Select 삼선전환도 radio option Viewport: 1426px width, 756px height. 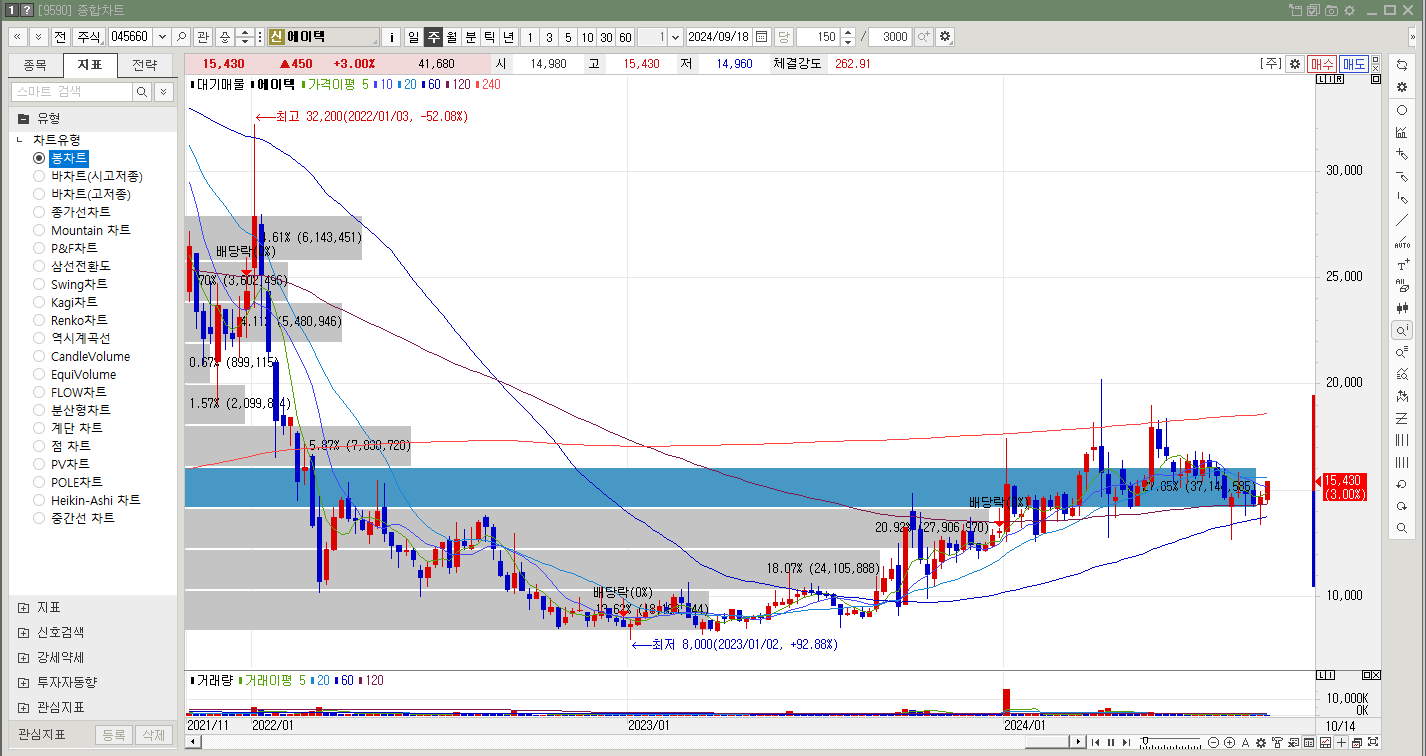[39, 266]
